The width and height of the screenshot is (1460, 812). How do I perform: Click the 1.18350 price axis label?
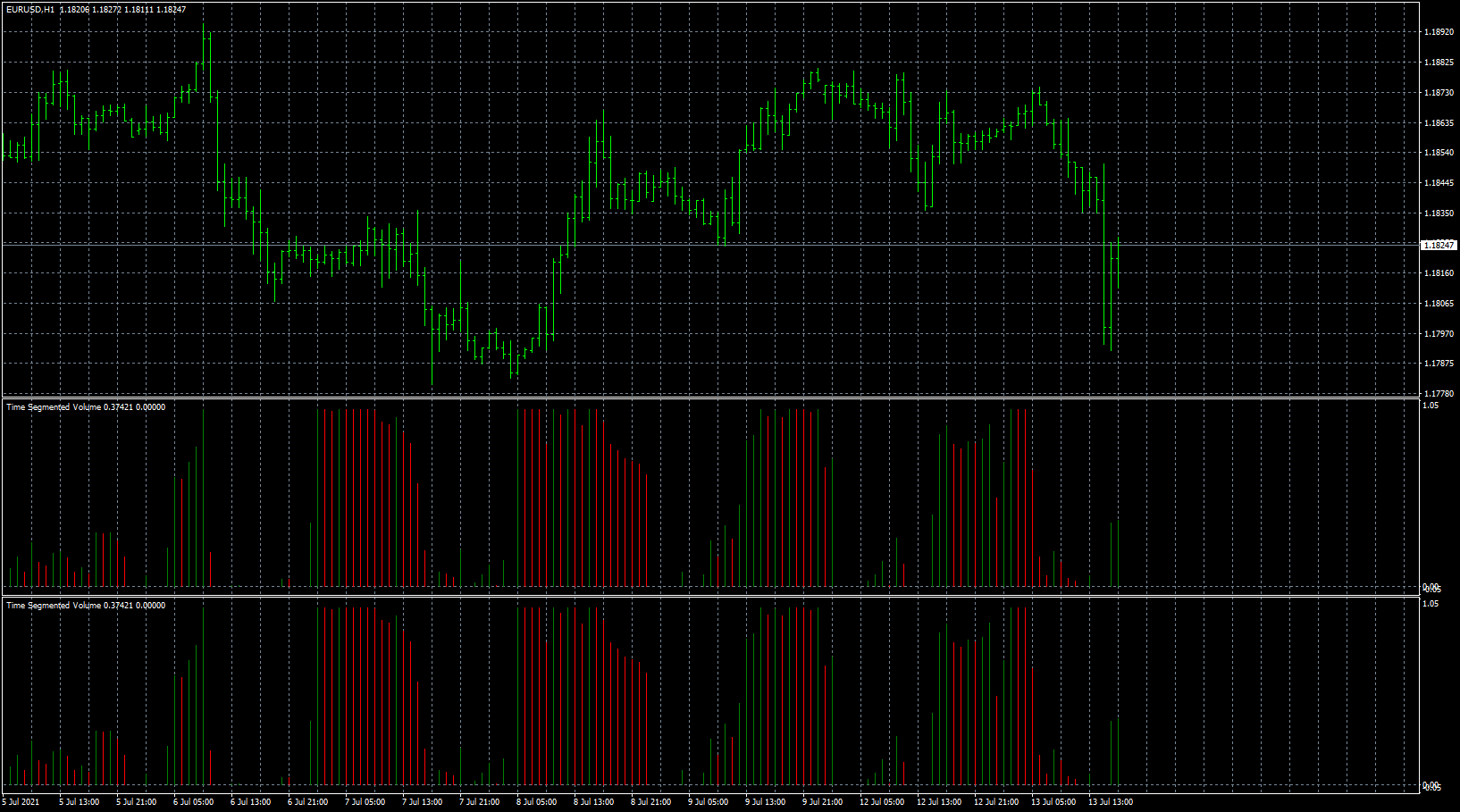1438,213
